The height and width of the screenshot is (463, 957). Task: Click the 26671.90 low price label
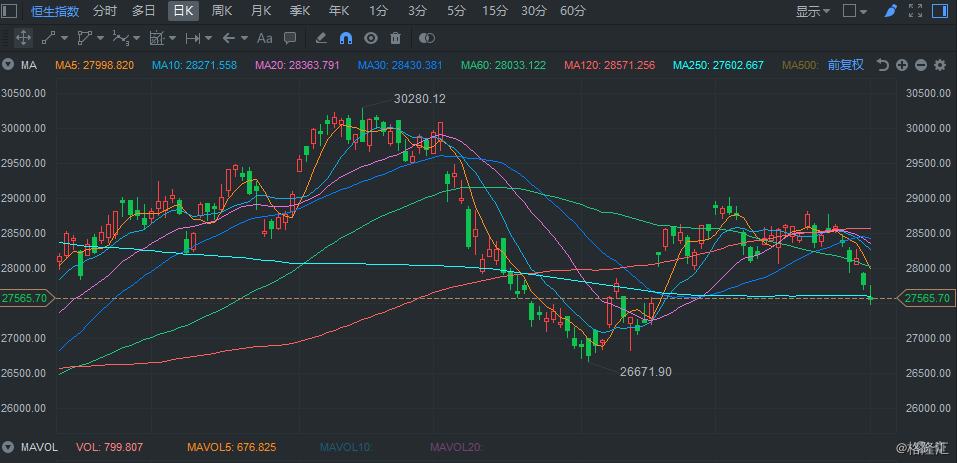click(x=646, y=371)
